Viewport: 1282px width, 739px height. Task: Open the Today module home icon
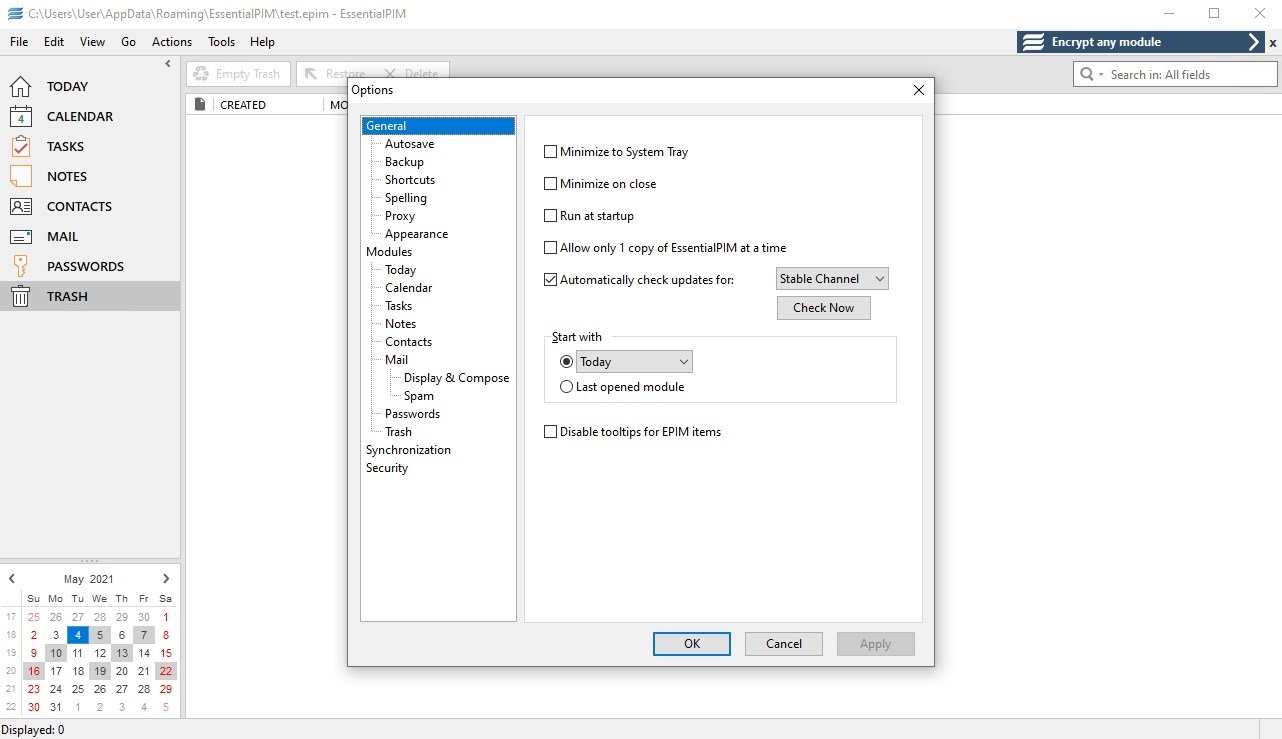20,86
